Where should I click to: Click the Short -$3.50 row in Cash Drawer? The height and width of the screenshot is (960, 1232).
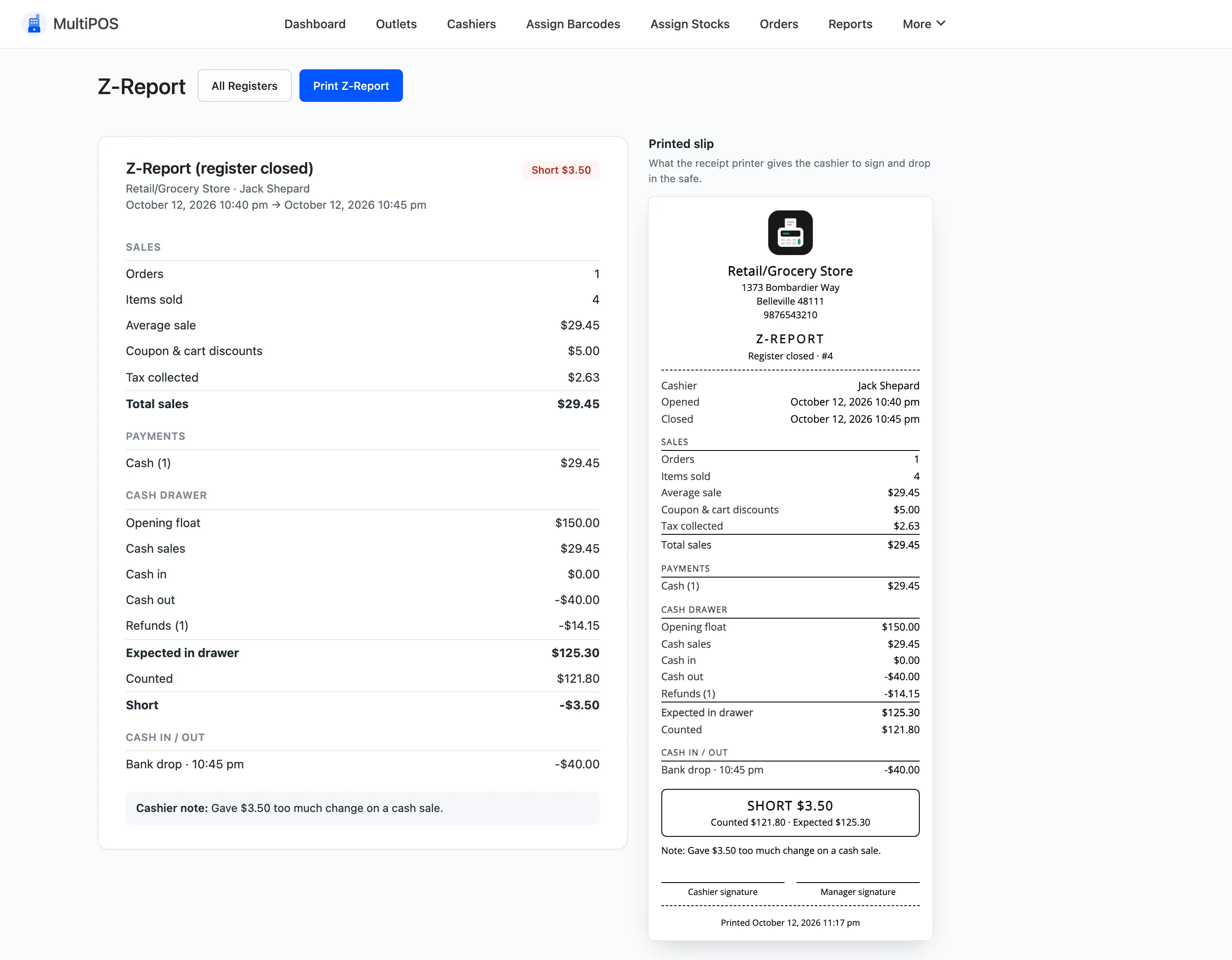tap(362, 705)
